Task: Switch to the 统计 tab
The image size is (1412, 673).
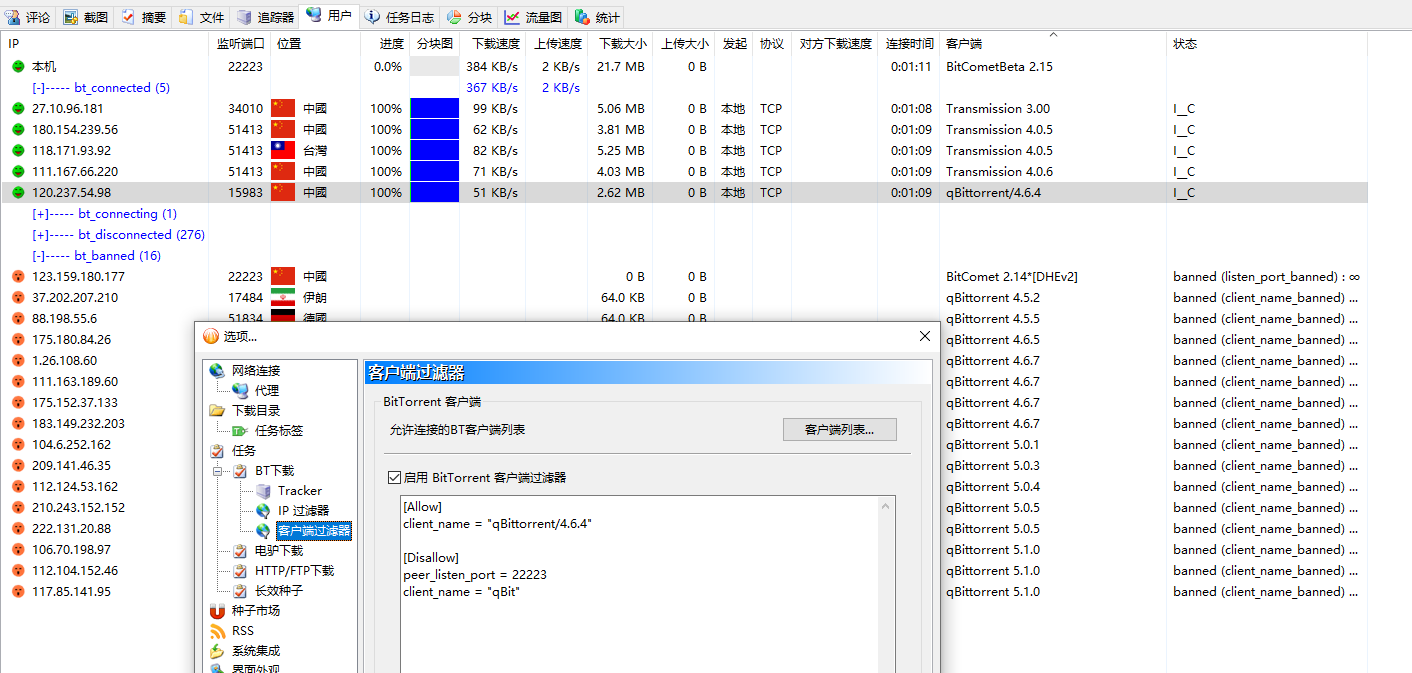Action: 597,17
